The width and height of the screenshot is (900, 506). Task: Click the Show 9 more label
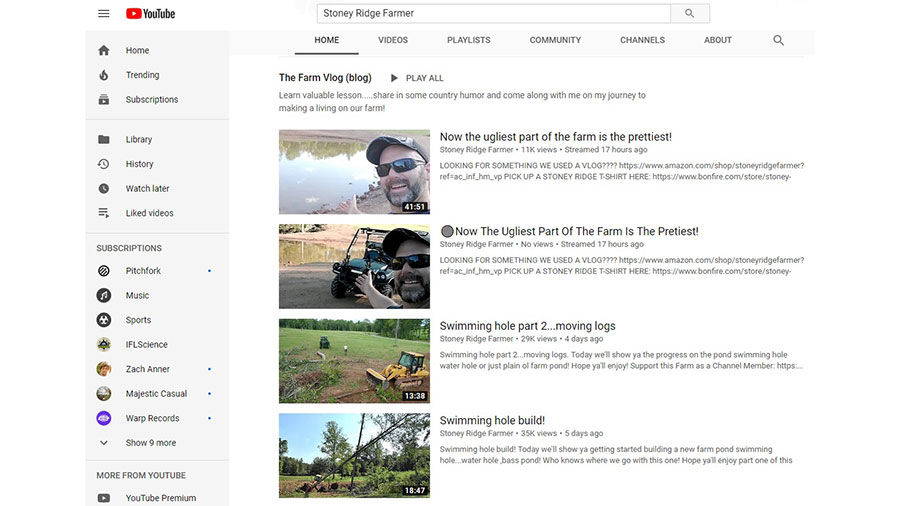pos(151,443)
